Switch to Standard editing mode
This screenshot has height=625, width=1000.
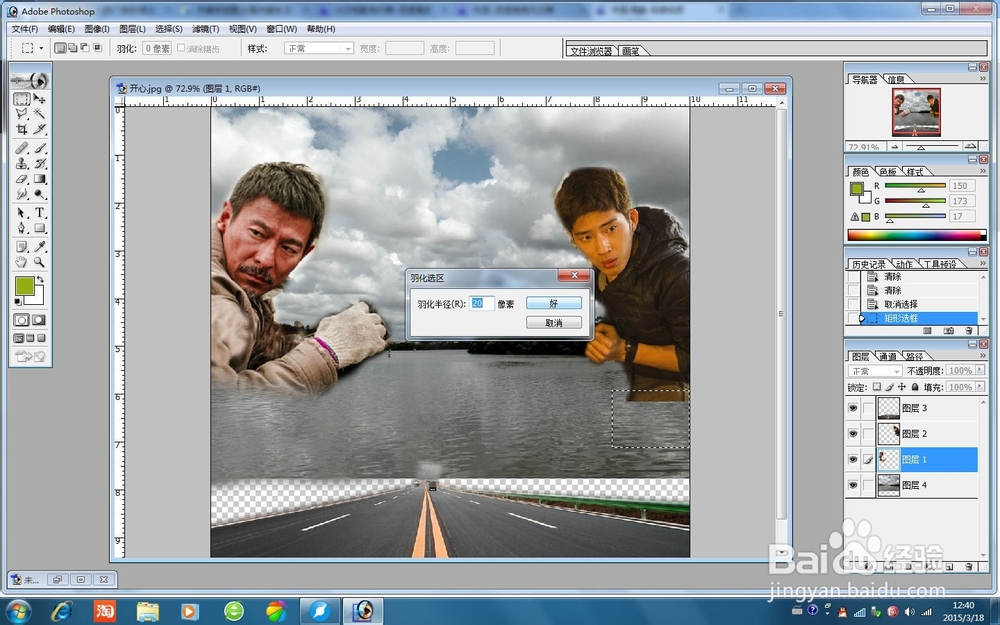[22, 320]
